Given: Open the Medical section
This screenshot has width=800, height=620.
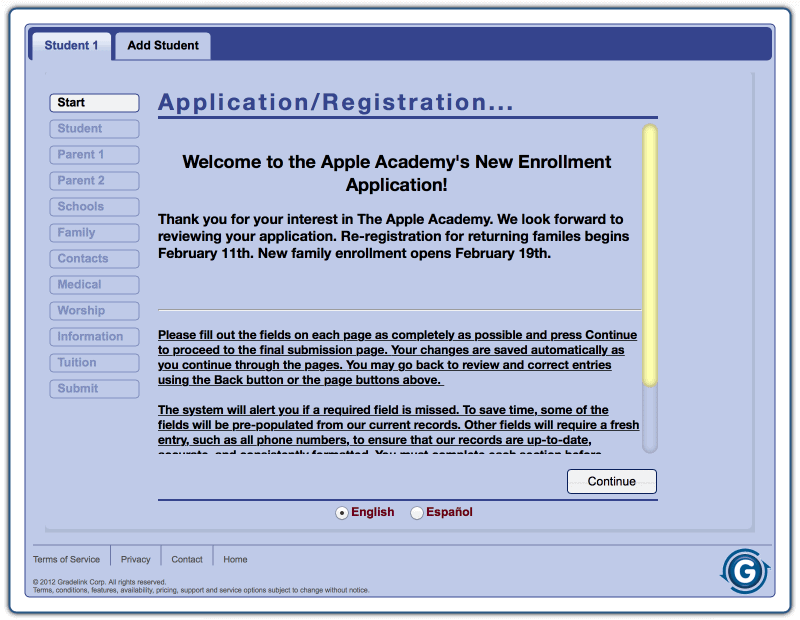Looking at the screenshot, I should [94, 285].
